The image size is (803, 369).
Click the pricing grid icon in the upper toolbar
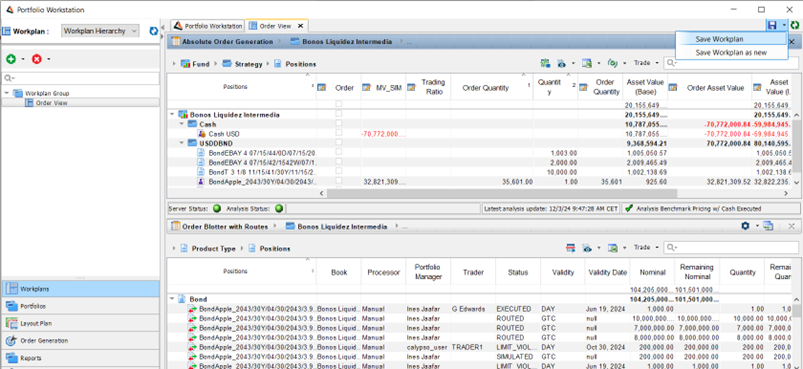pos(545,63)
